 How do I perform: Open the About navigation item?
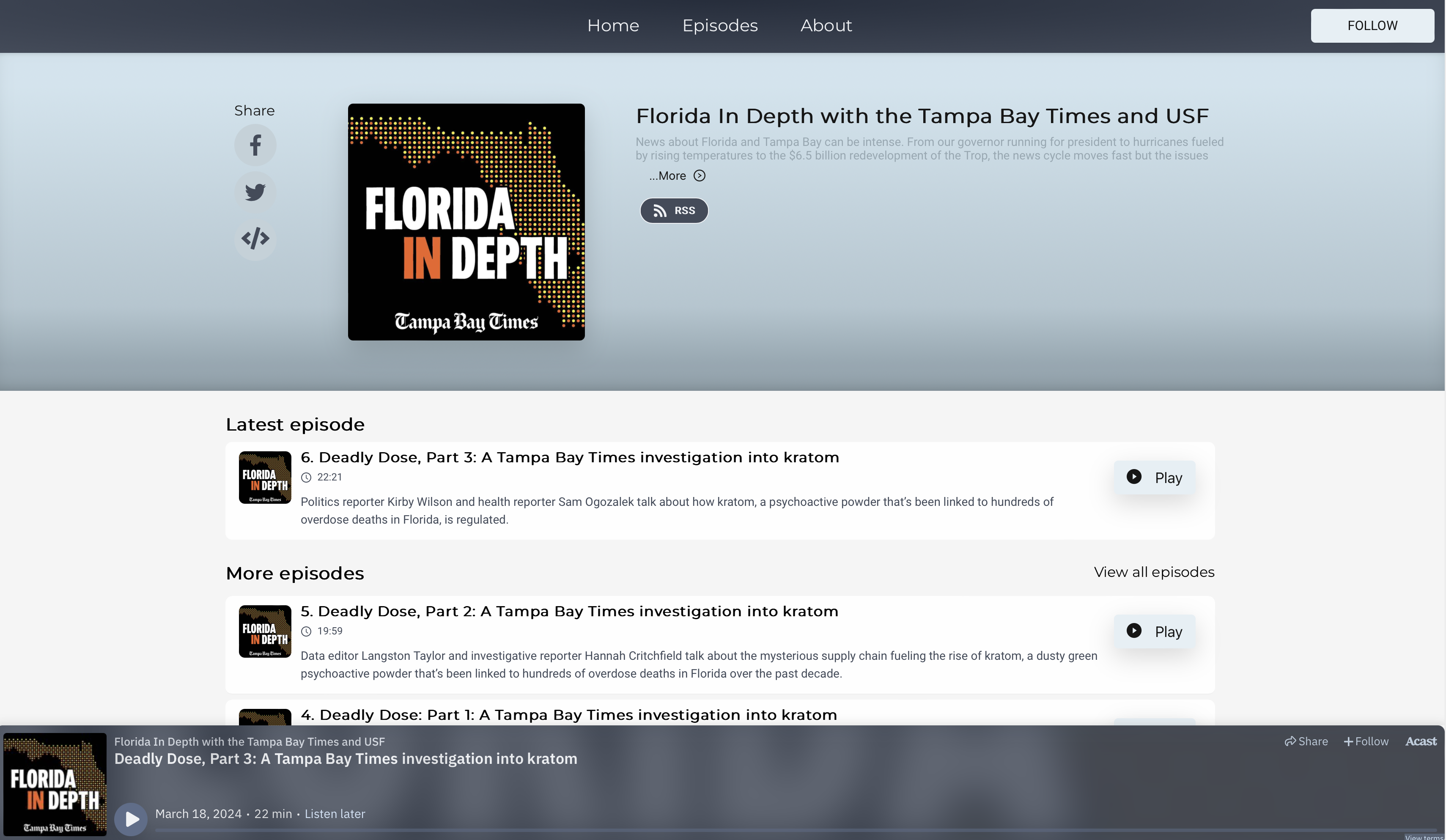(x=826, y=26)
